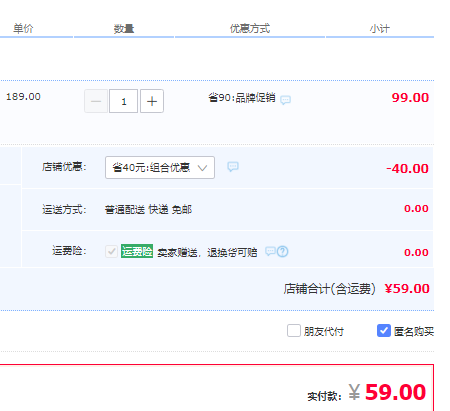Click the 普通配送 快递 免邮 shipping text
The height and width of the screenshot is (411, 450).
pos(148,210)
